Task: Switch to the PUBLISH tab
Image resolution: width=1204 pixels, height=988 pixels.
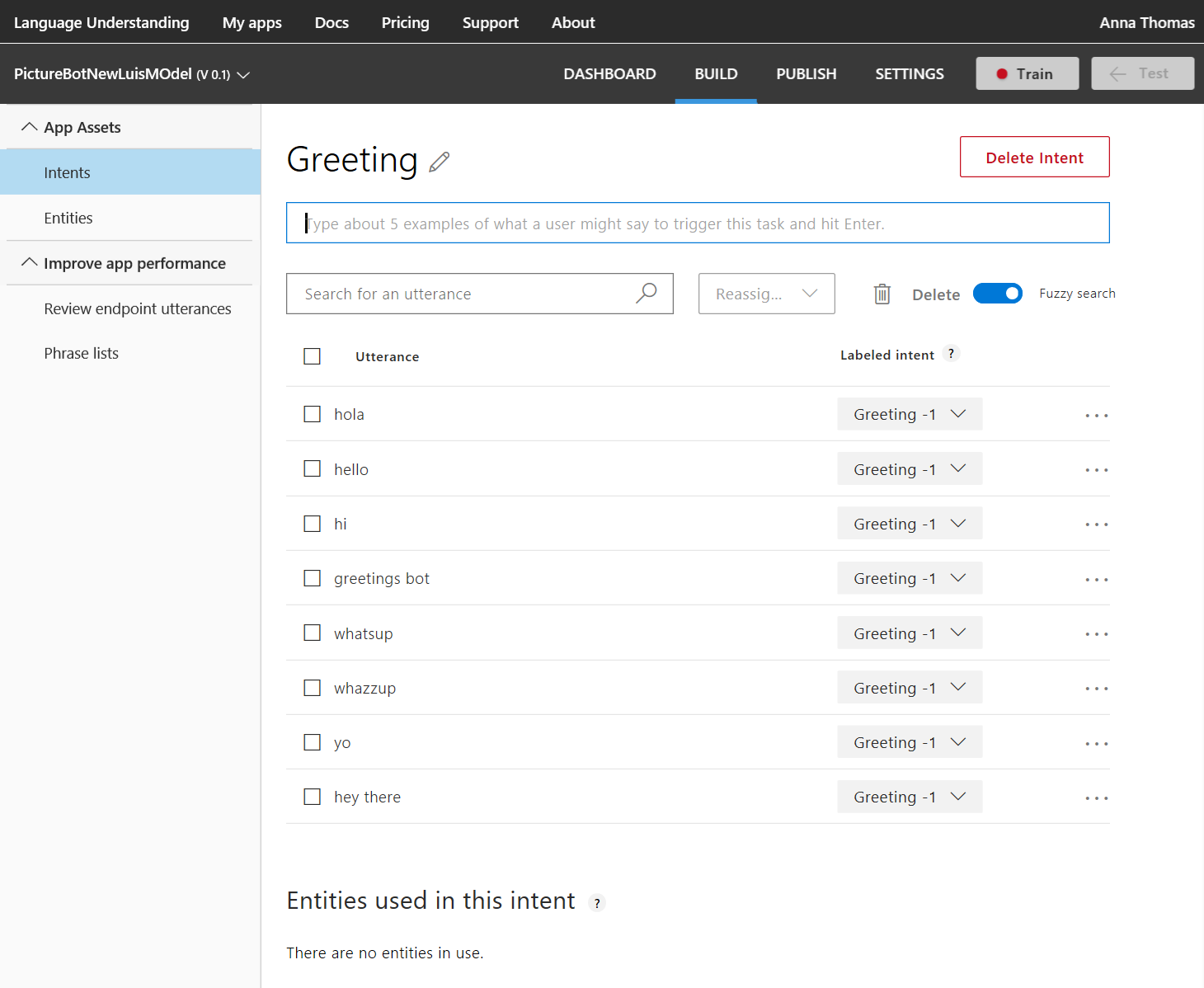Action: click(x=807, y=74)
